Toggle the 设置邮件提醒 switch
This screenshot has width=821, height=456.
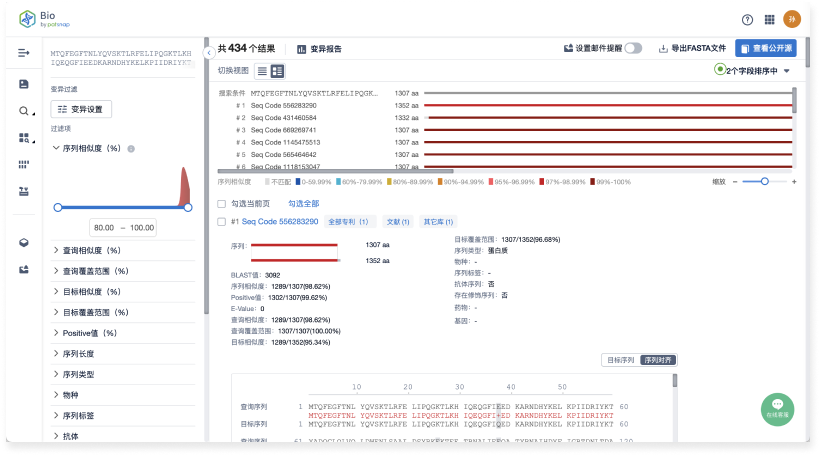(x=632, y=48)
